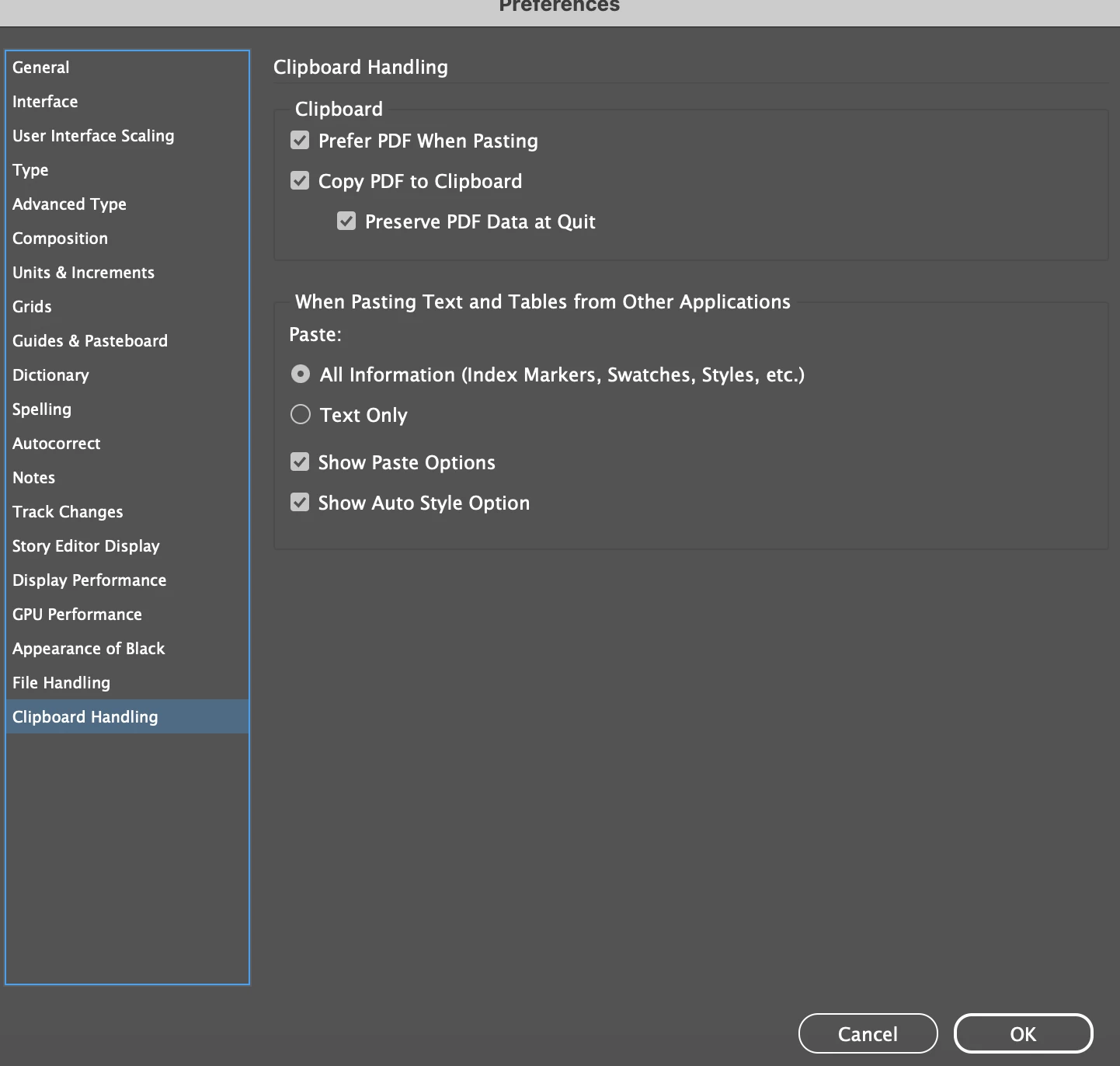
Task: Select Dictionary category
Action: 127,375
